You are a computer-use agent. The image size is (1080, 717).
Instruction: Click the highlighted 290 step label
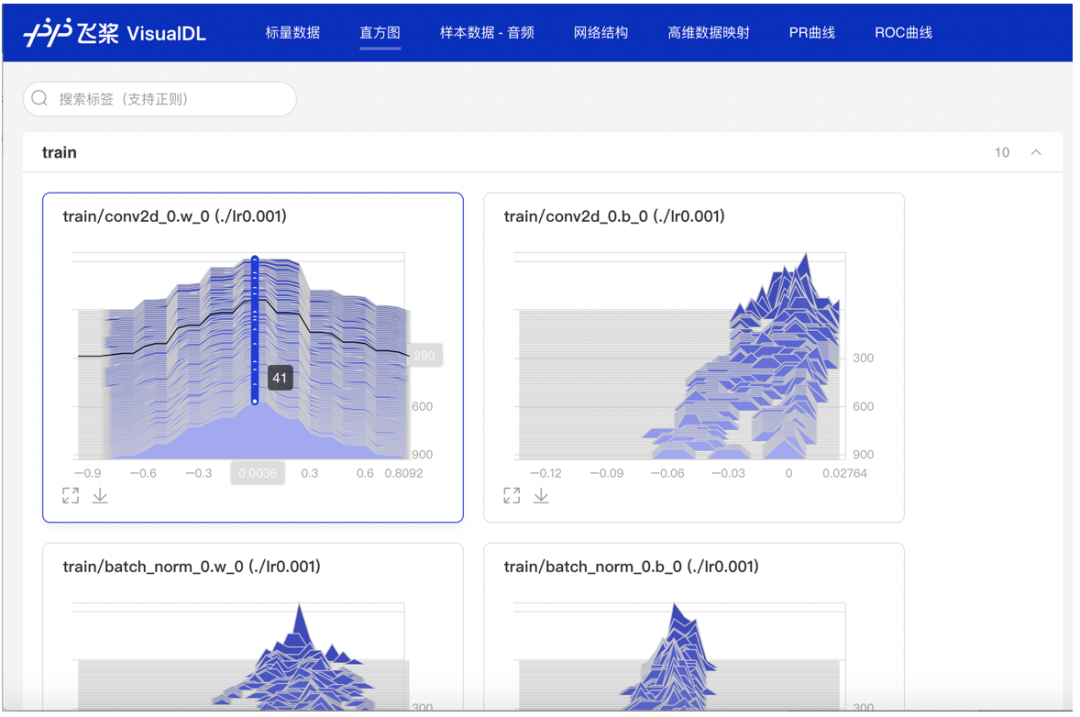coord(424,355)
